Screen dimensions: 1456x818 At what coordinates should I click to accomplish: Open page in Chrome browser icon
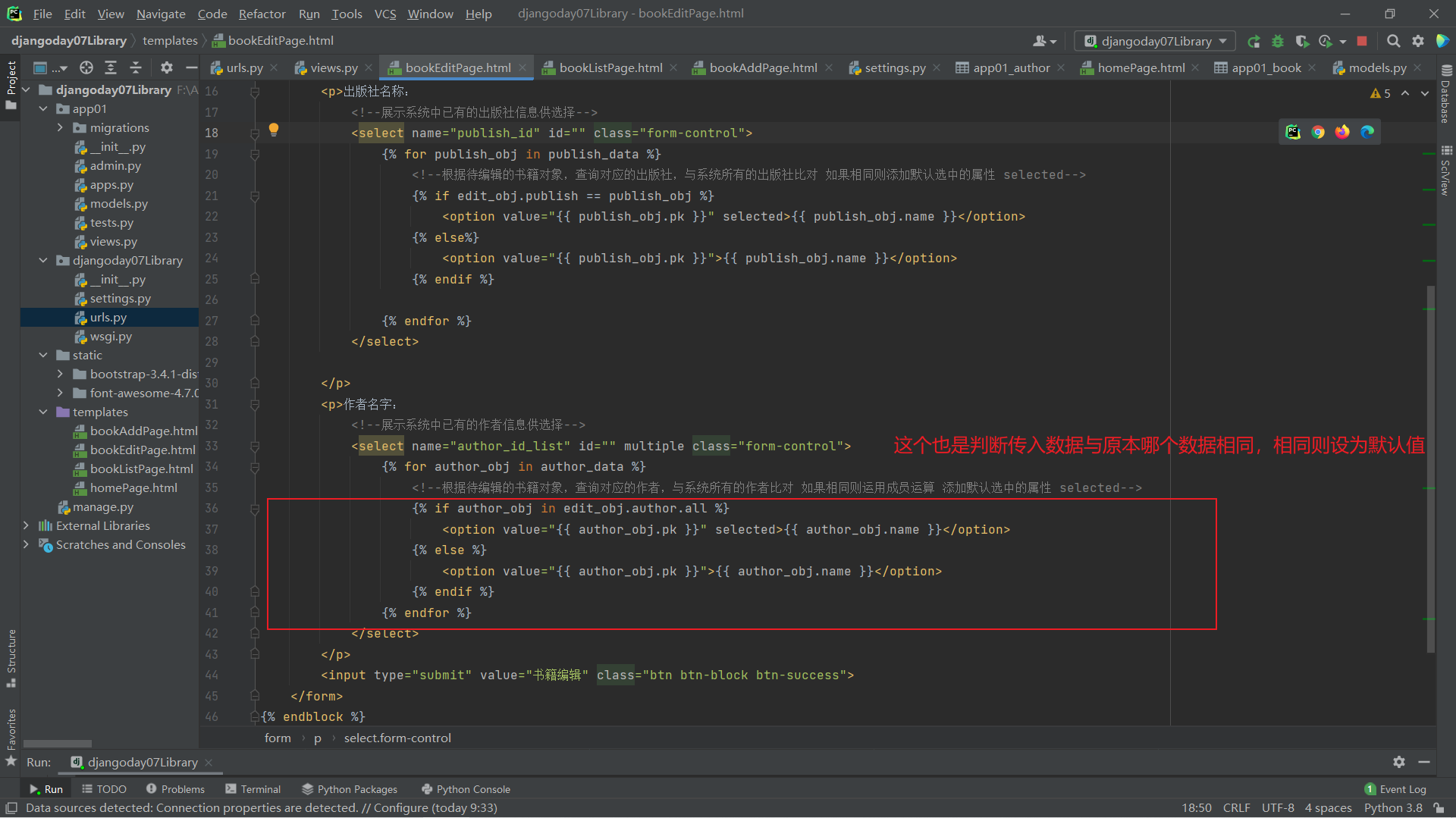[1318, 132]
